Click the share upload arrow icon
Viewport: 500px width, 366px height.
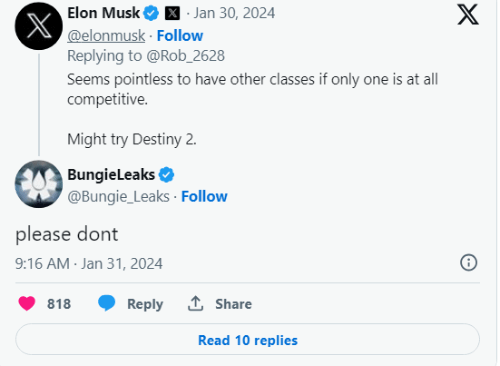(x=196, y=303)
